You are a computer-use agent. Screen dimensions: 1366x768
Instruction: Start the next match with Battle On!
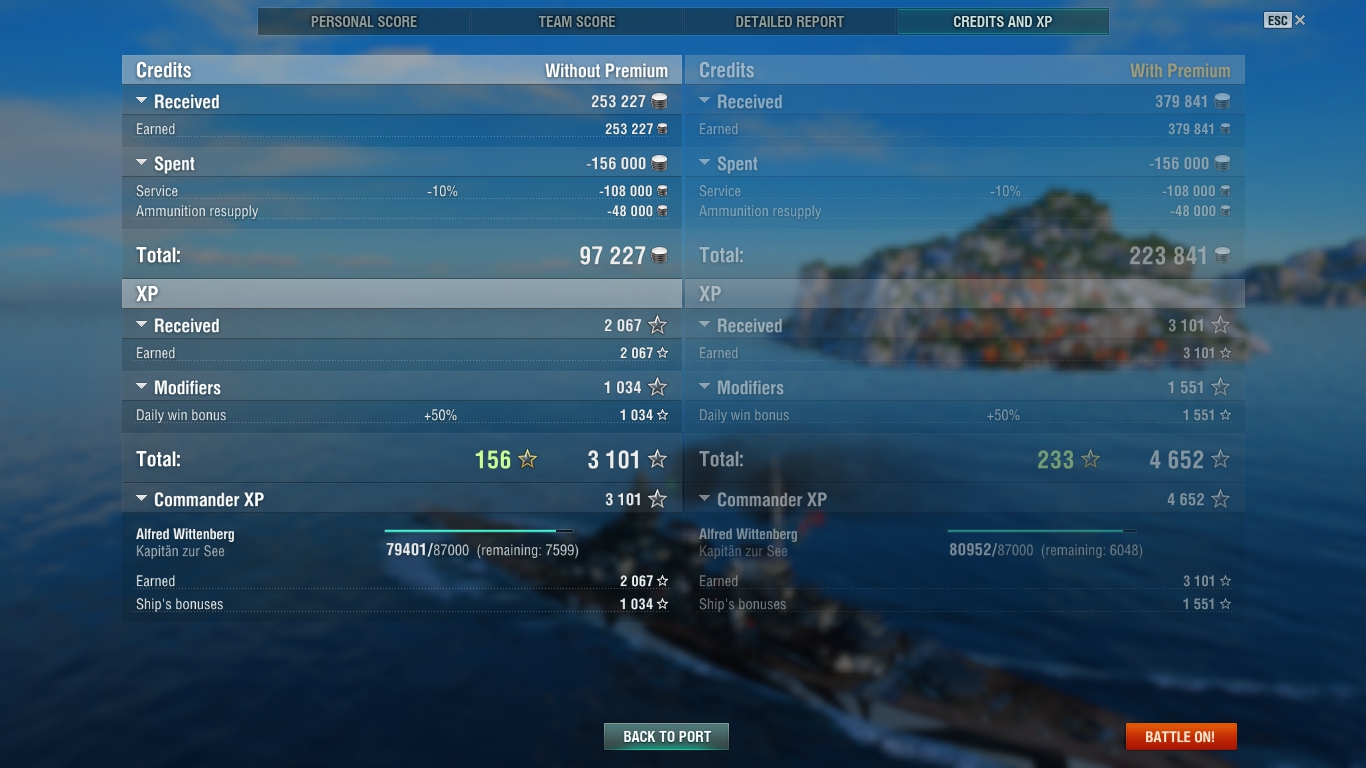pyautogui.click(x=1180, y=737)
